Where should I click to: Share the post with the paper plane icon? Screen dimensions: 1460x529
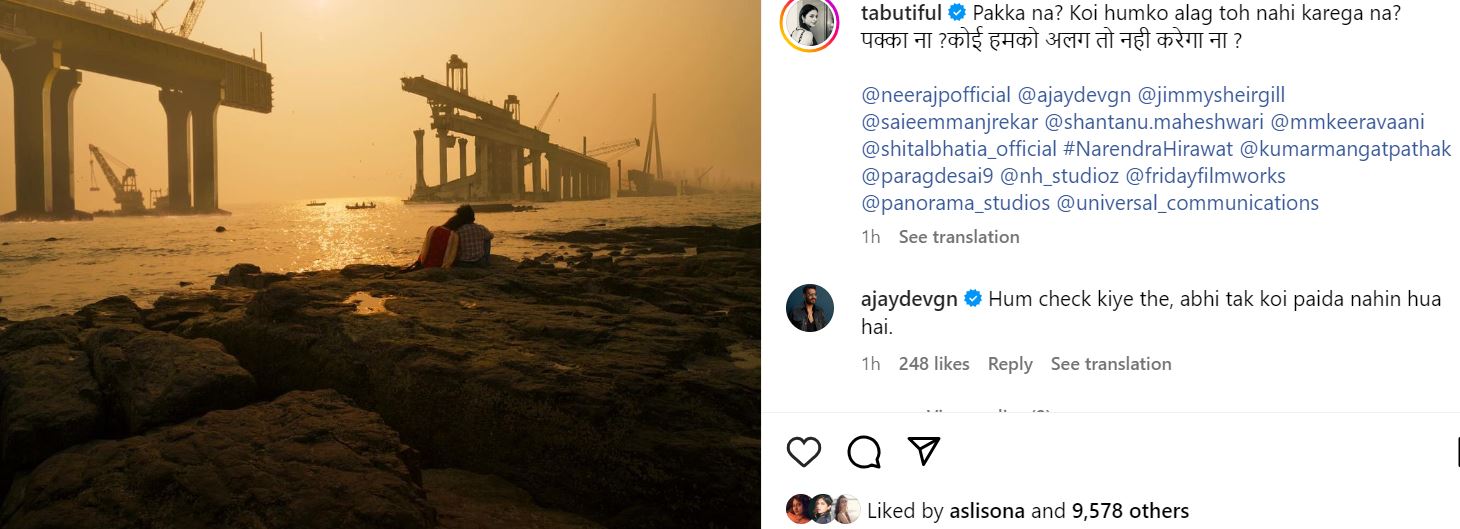pyautogui.click(x=923, y=451)
